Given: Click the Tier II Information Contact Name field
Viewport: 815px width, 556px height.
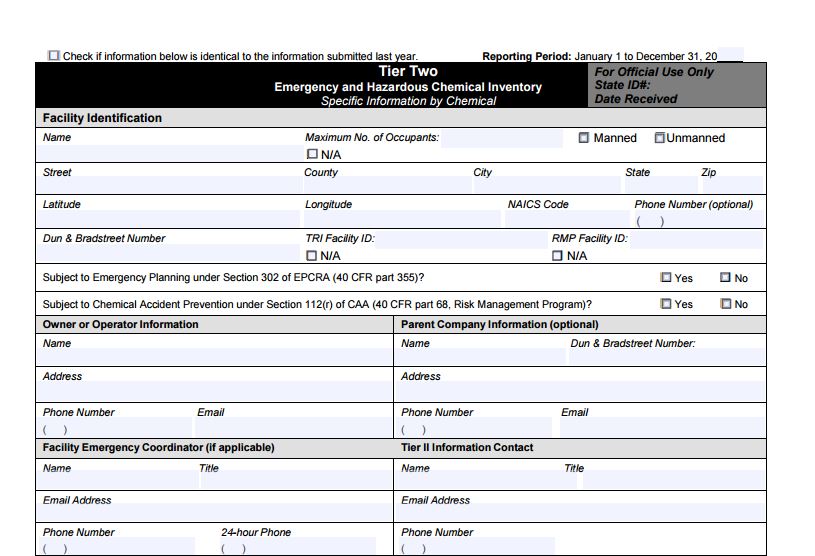Looking at the screenshot, I should pos(486,480).
